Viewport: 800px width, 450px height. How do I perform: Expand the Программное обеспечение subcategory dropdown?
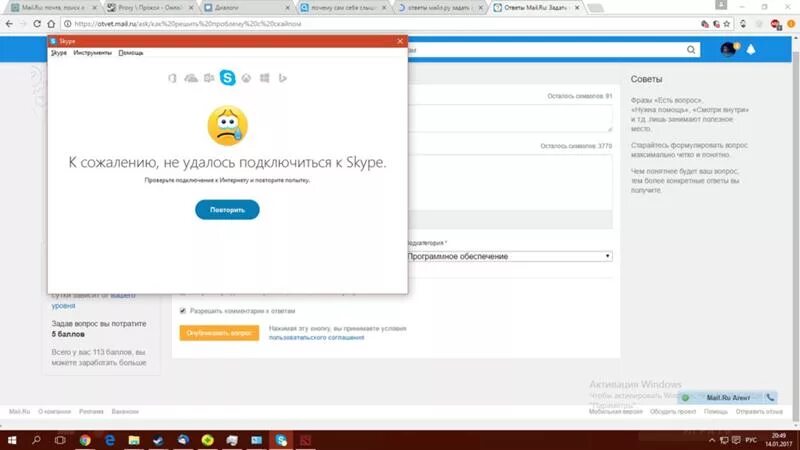[x=509, y=256]
